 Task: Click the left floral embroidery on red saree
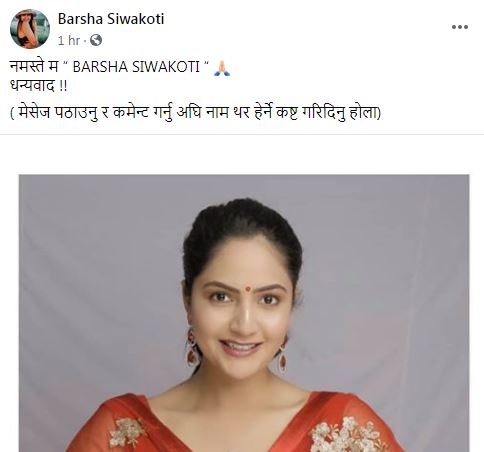click(127, 431)
